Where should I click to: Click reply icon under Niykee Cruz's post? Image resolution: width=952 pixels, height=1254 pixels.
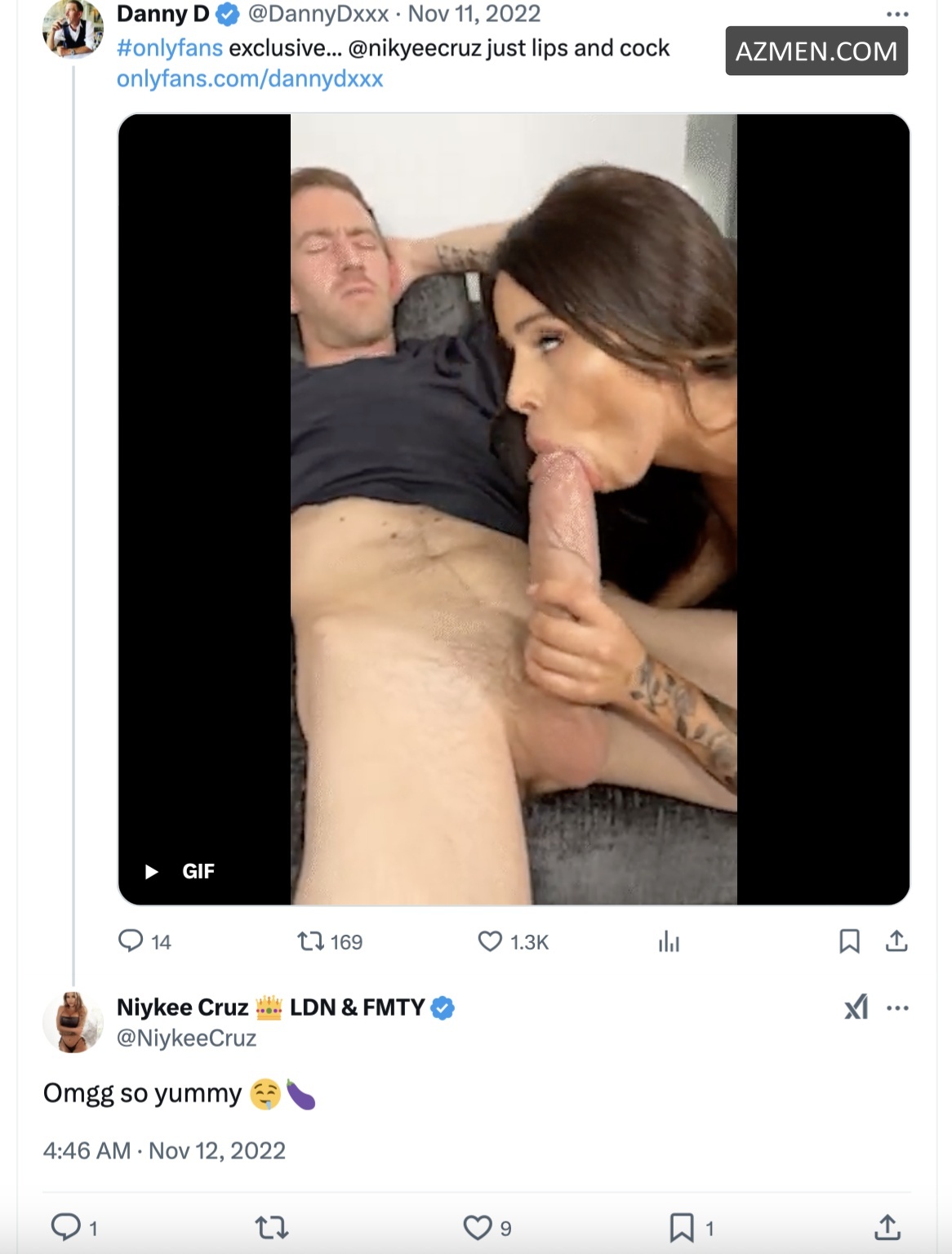click(65, 1226)
